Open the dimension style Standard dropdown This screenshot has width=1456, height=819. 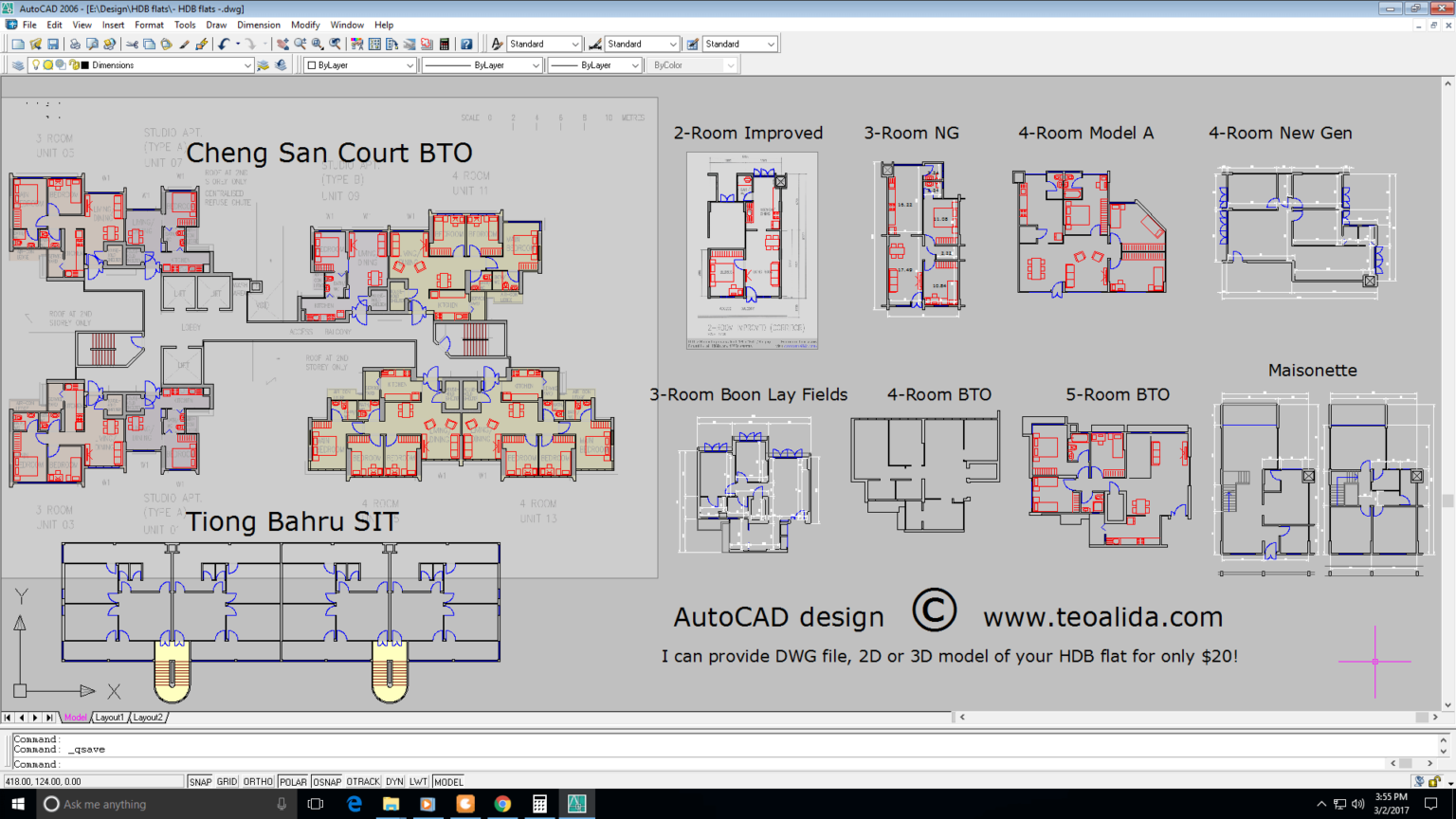point(673,44)
